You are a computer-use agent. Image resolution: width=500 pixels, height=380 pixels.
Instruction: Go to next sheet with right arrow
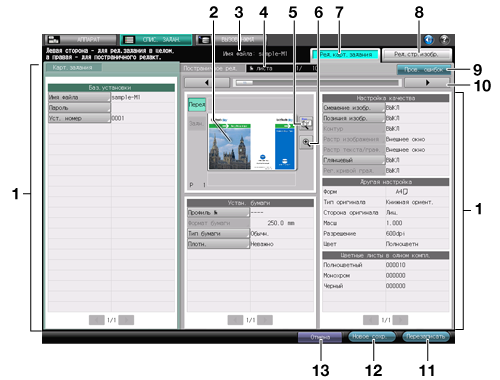point(427,82)
